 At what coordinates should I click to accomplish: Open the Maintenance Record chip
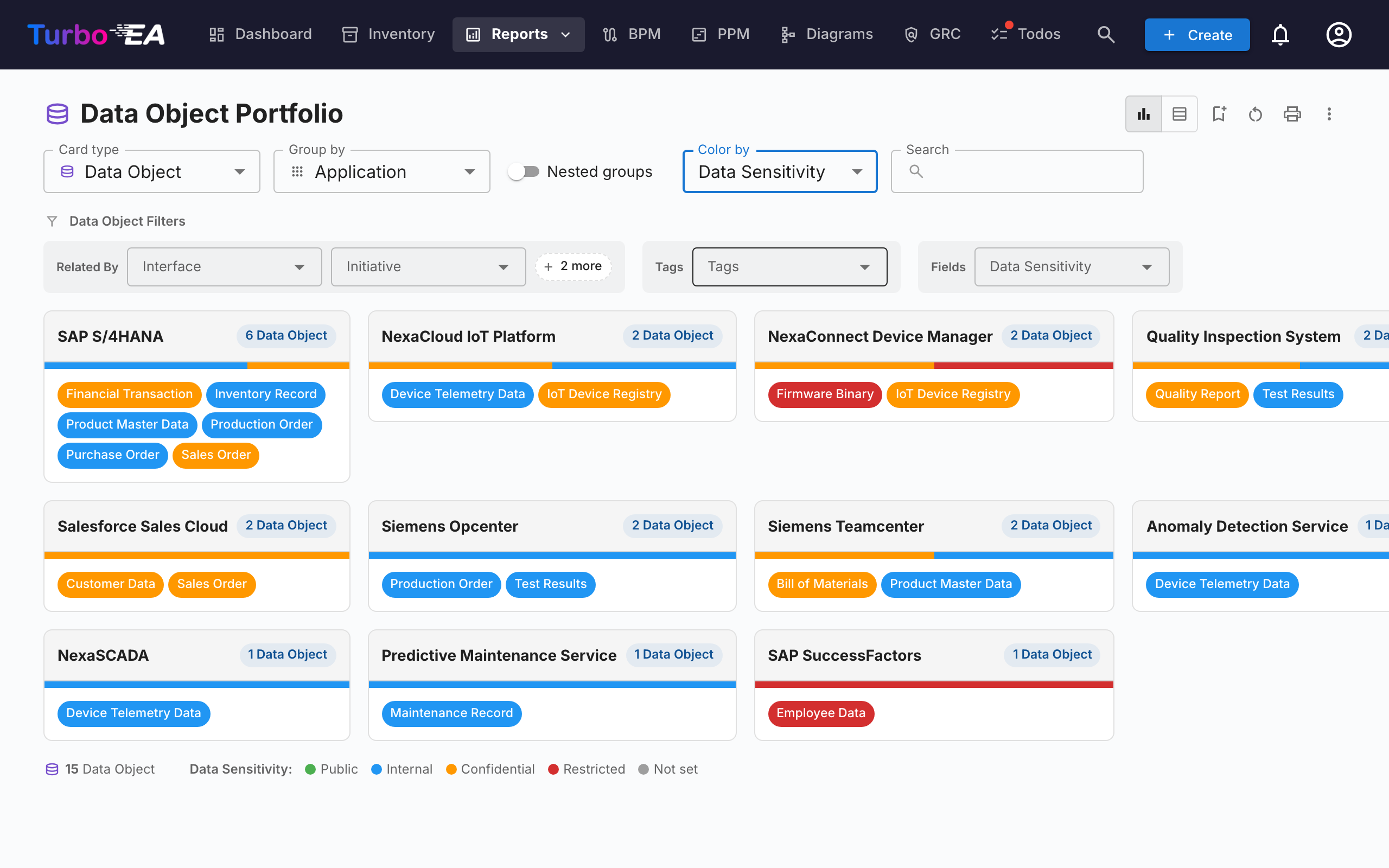click(451, 713)
